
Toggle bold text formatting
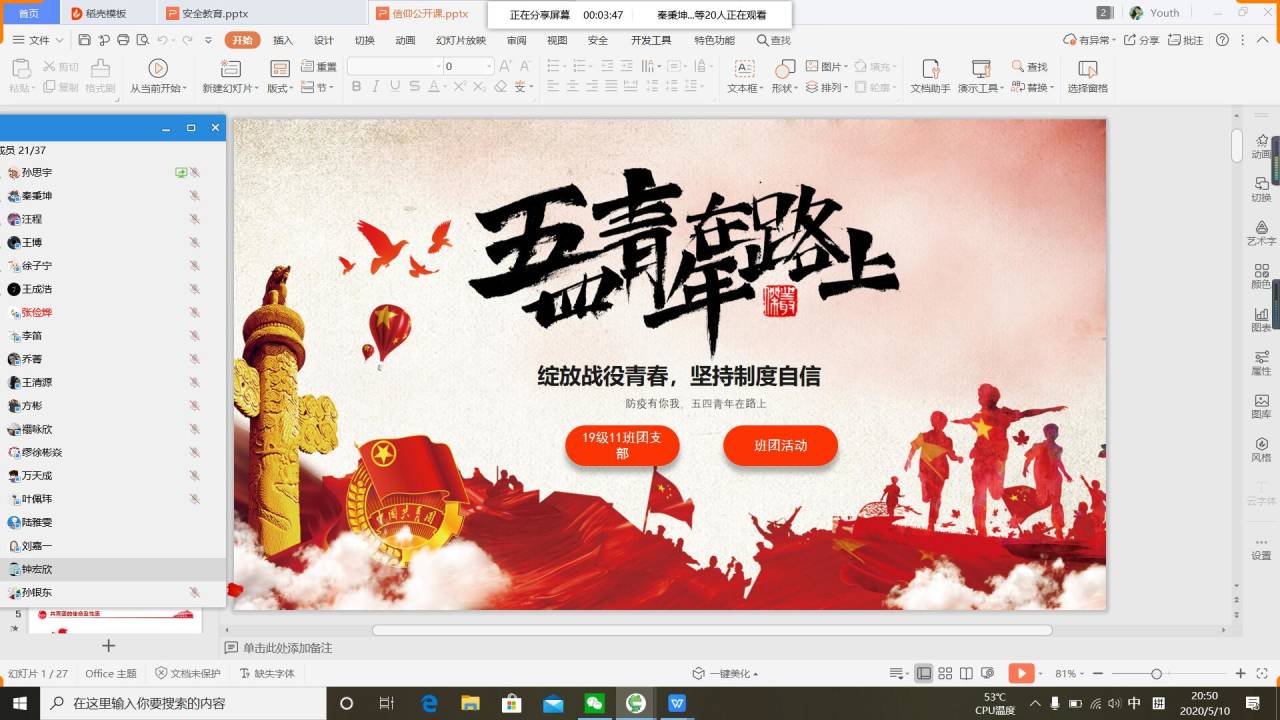pyautogui.click(x=356, y=87)
